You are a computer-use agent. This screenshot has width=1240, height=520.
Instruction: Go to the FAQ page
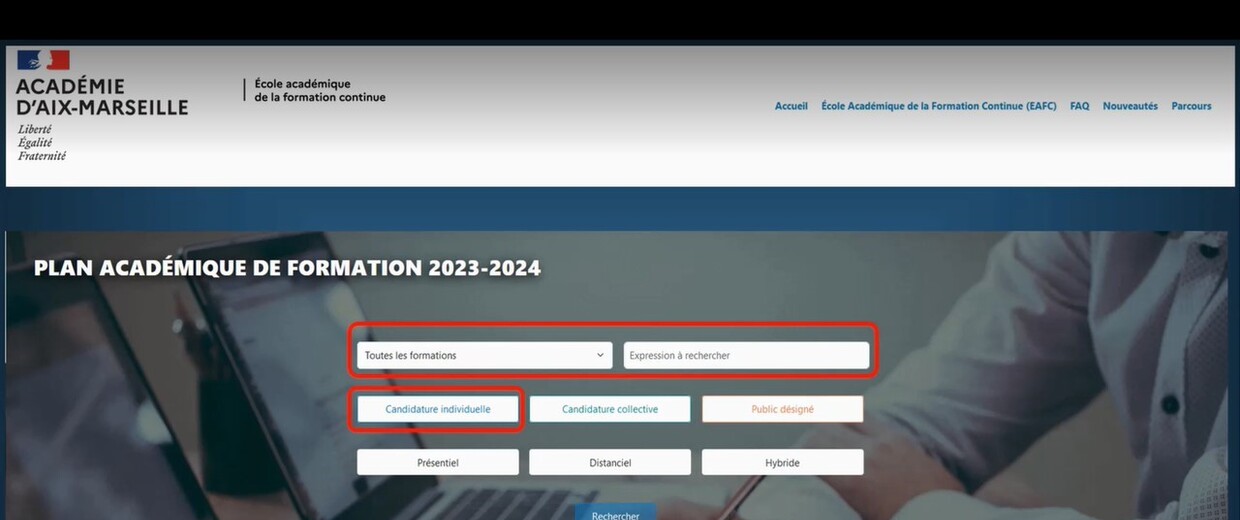(x=1080, y=106)
